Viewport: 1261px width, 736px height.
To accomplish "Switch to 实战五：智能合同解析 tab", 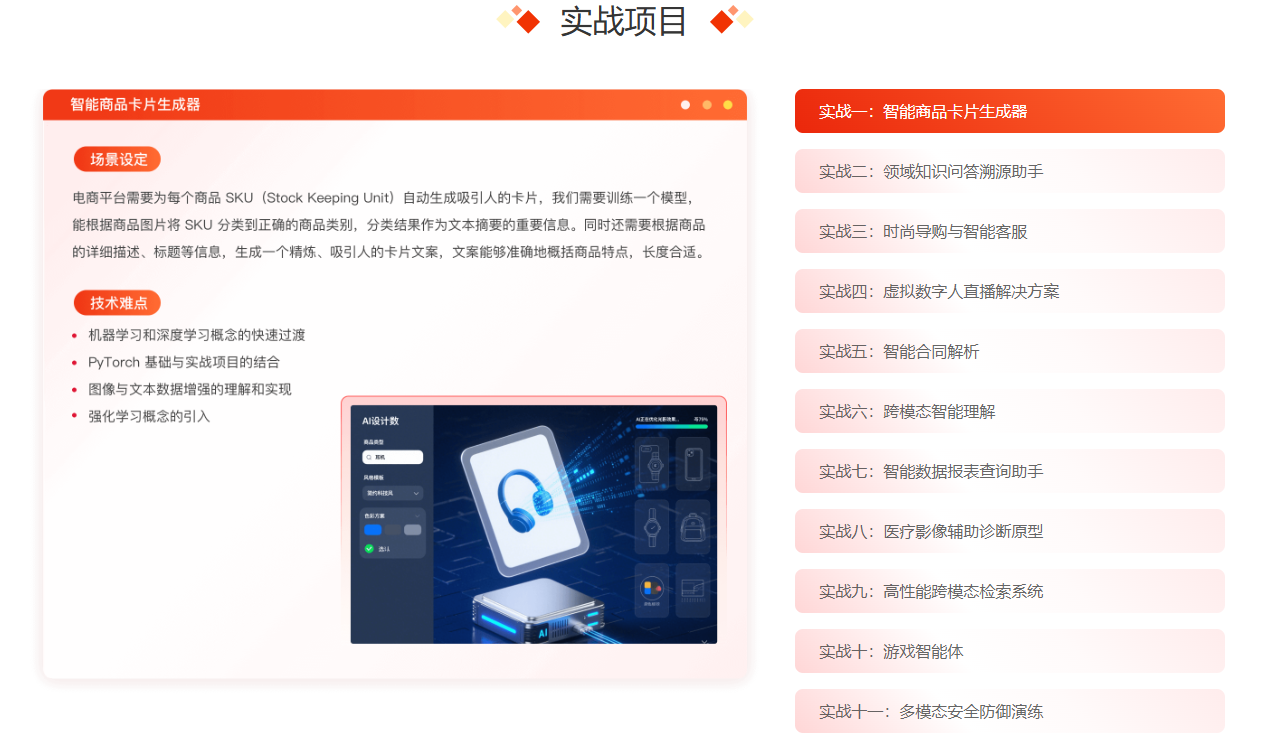I will [x=1010, y=351].
